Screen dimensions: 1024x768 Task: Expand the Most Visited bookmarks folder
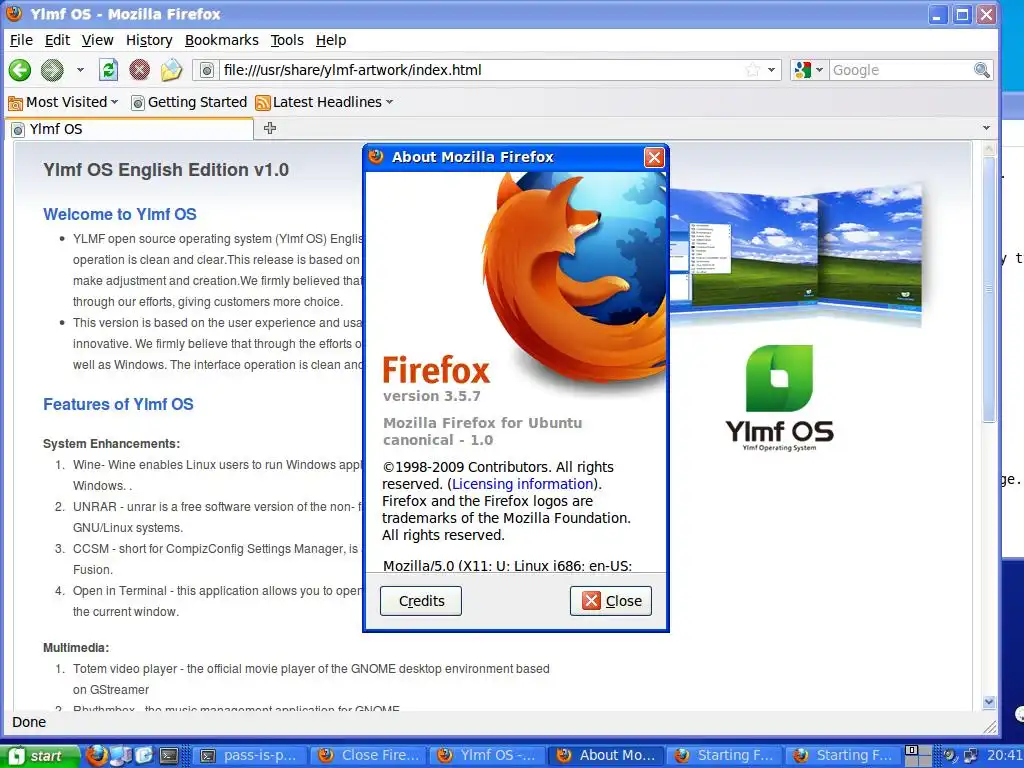63,102
